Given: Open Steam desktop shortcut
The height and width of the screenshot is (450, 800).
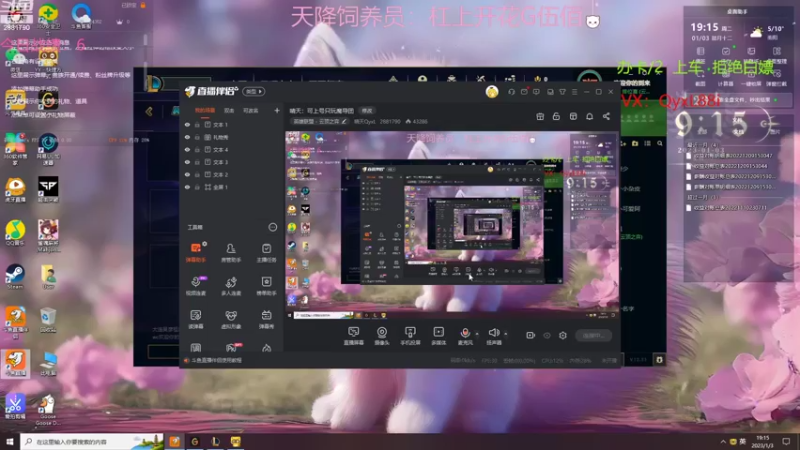Looking at the screenshot, I should click(x=15, y=277).
